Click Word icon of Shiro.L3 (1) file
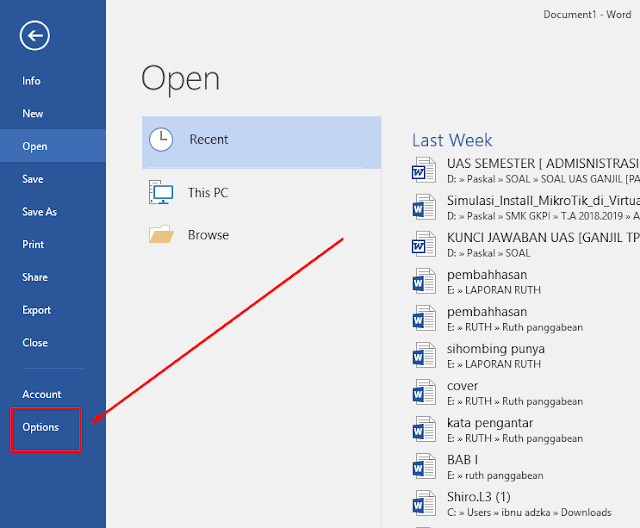640x528 pixels. coord(424,504)
